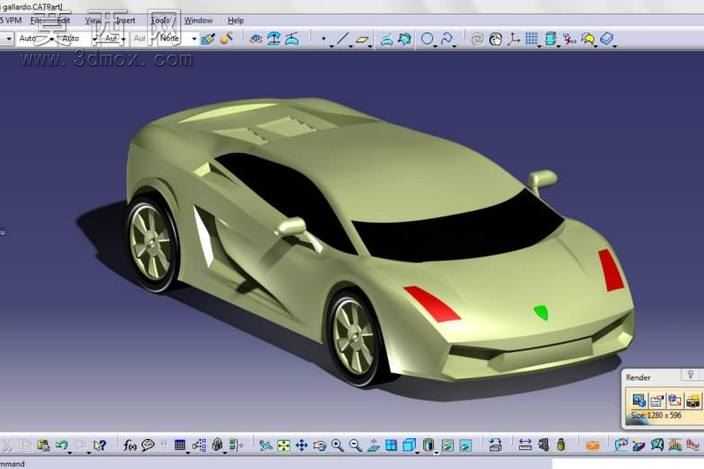Click the teal cylinder icon in top toolbar
This screenshot has height=469, width=704.
(x=551, y=39)
